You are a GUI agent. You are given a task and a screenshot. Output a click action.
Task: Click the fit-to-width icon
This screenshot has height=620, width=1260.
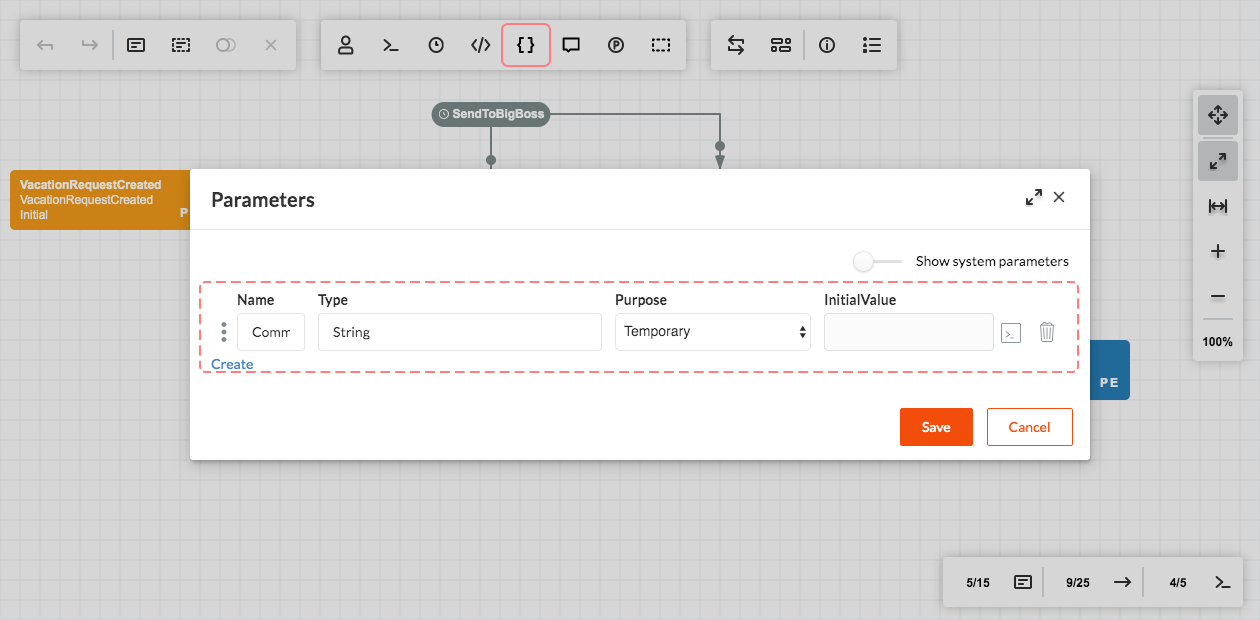point(1218,206)
